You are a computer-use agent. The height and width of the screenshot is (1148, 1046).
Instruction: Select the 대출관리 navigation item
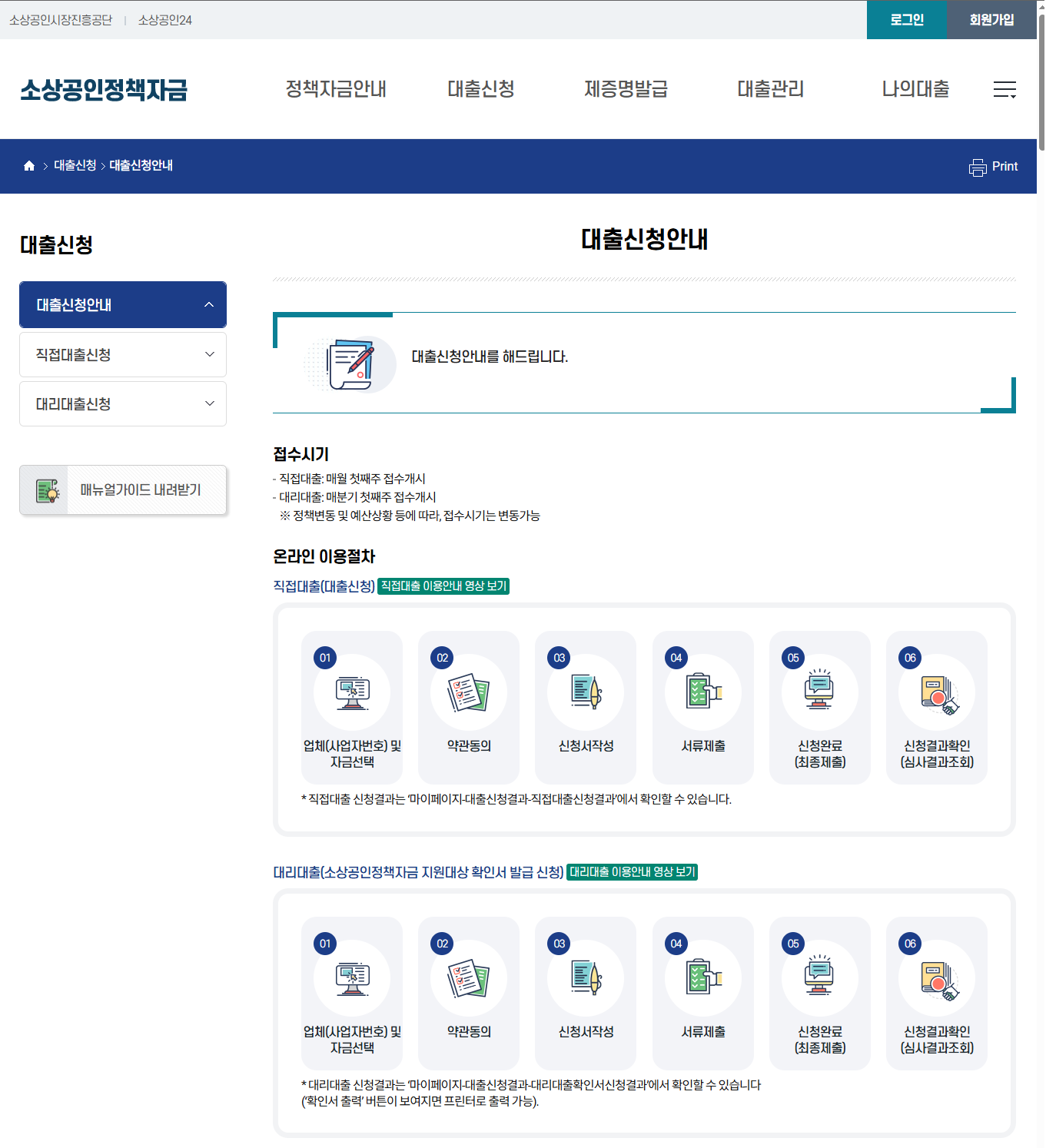pyautogui.click(x=770, y=89)
